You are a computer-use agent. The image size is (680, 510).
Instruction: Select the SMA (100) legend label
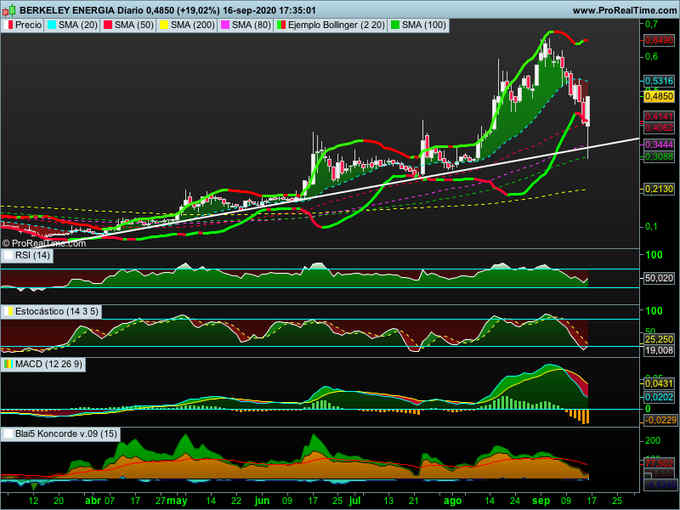[x=424, y=25]
